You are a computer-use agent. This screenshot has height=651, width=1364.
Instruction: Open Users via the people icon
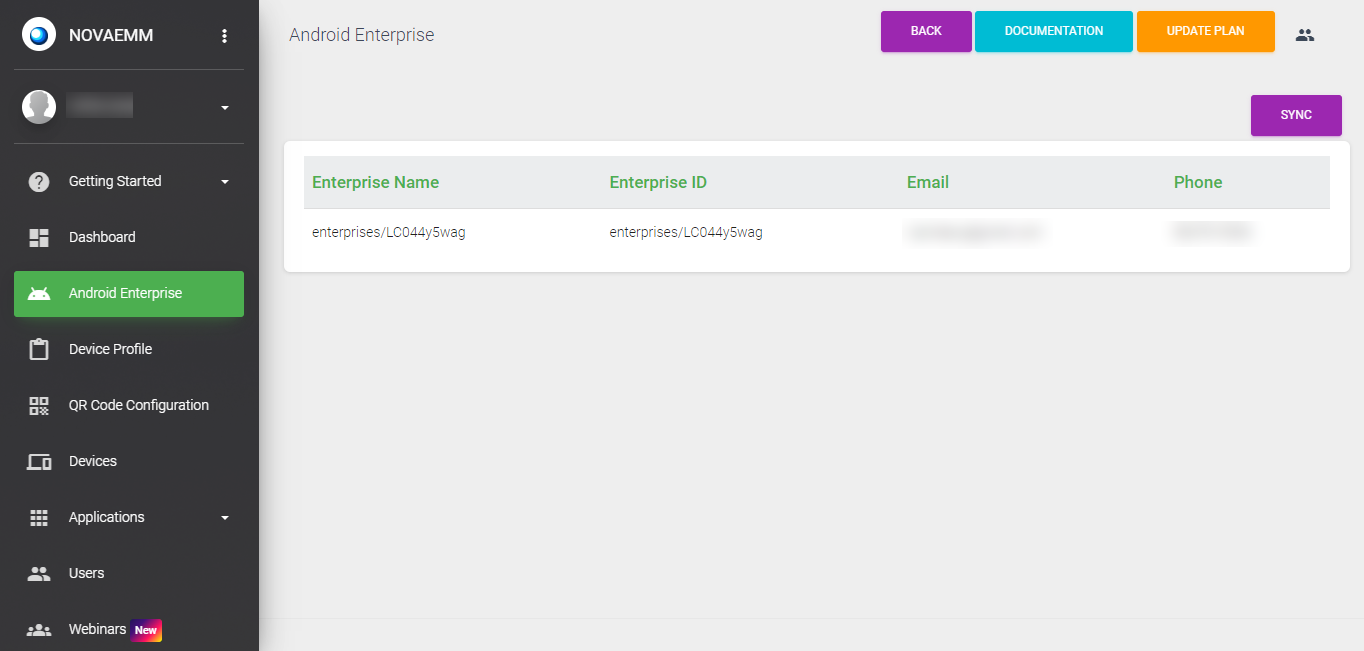(38, 573)
